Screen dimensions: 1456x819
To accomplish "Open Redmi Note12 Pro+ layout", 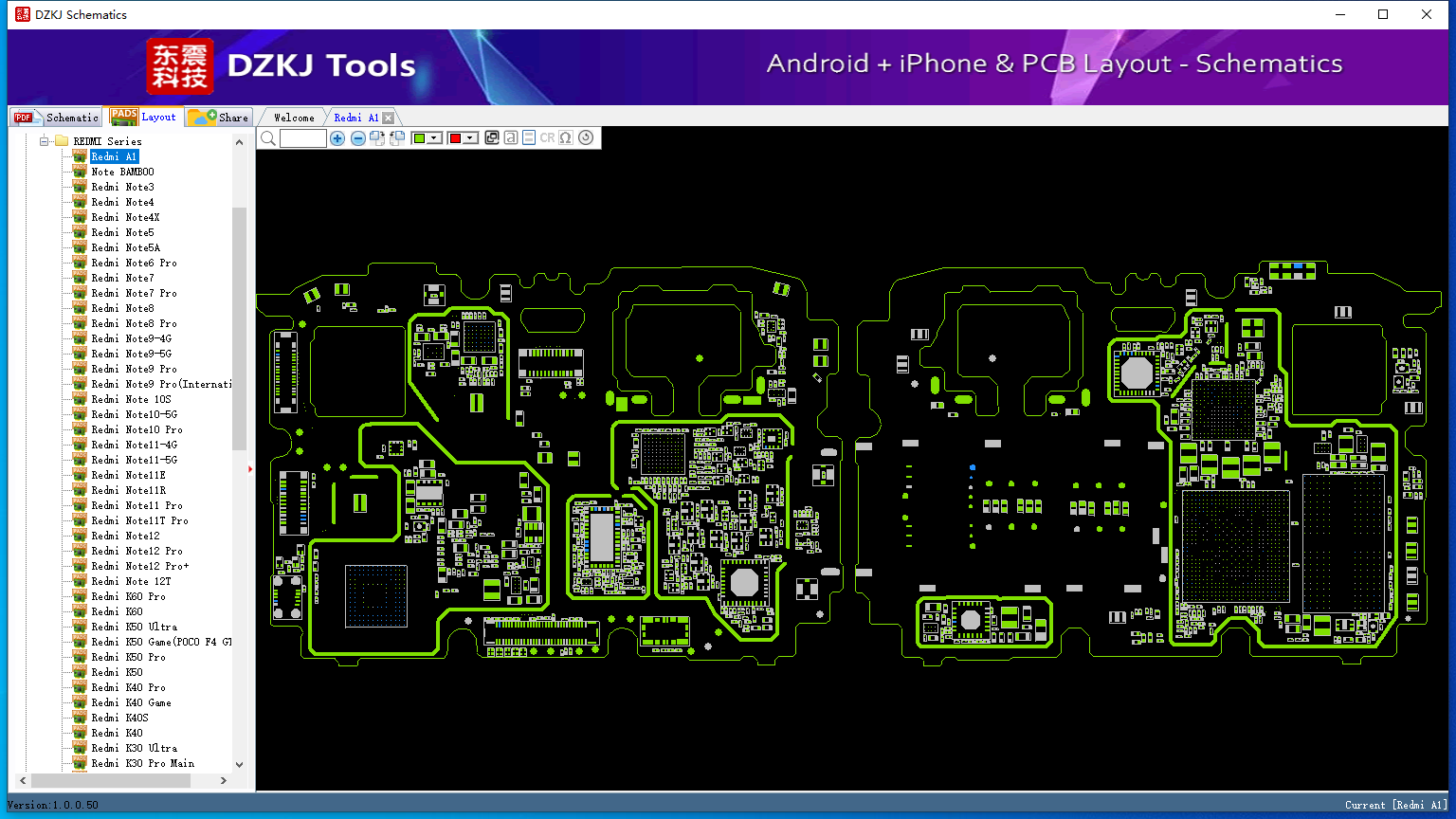I will tap(139, 566).
